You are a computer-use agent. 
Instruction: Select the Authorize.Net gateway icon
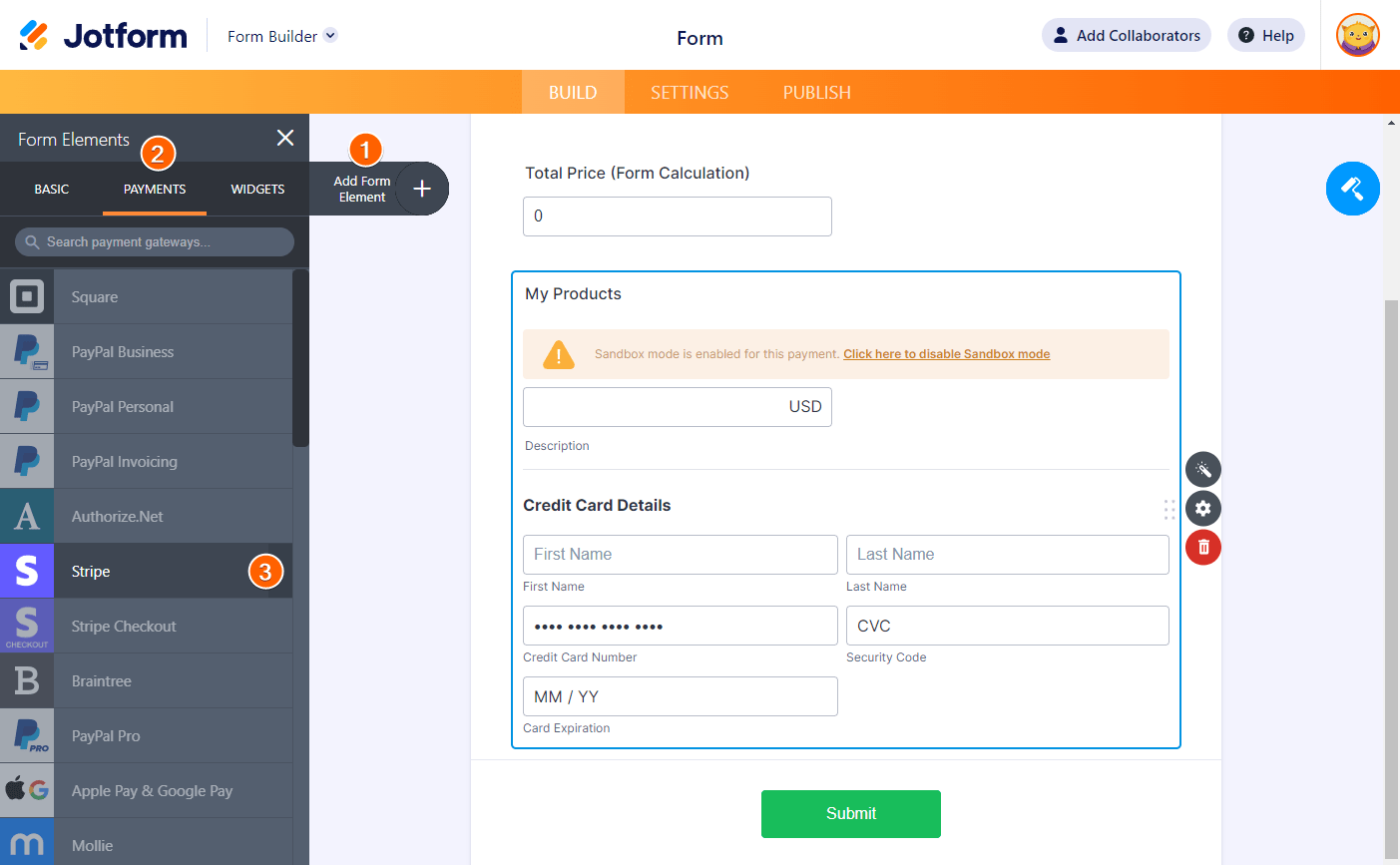pos(27,516)
